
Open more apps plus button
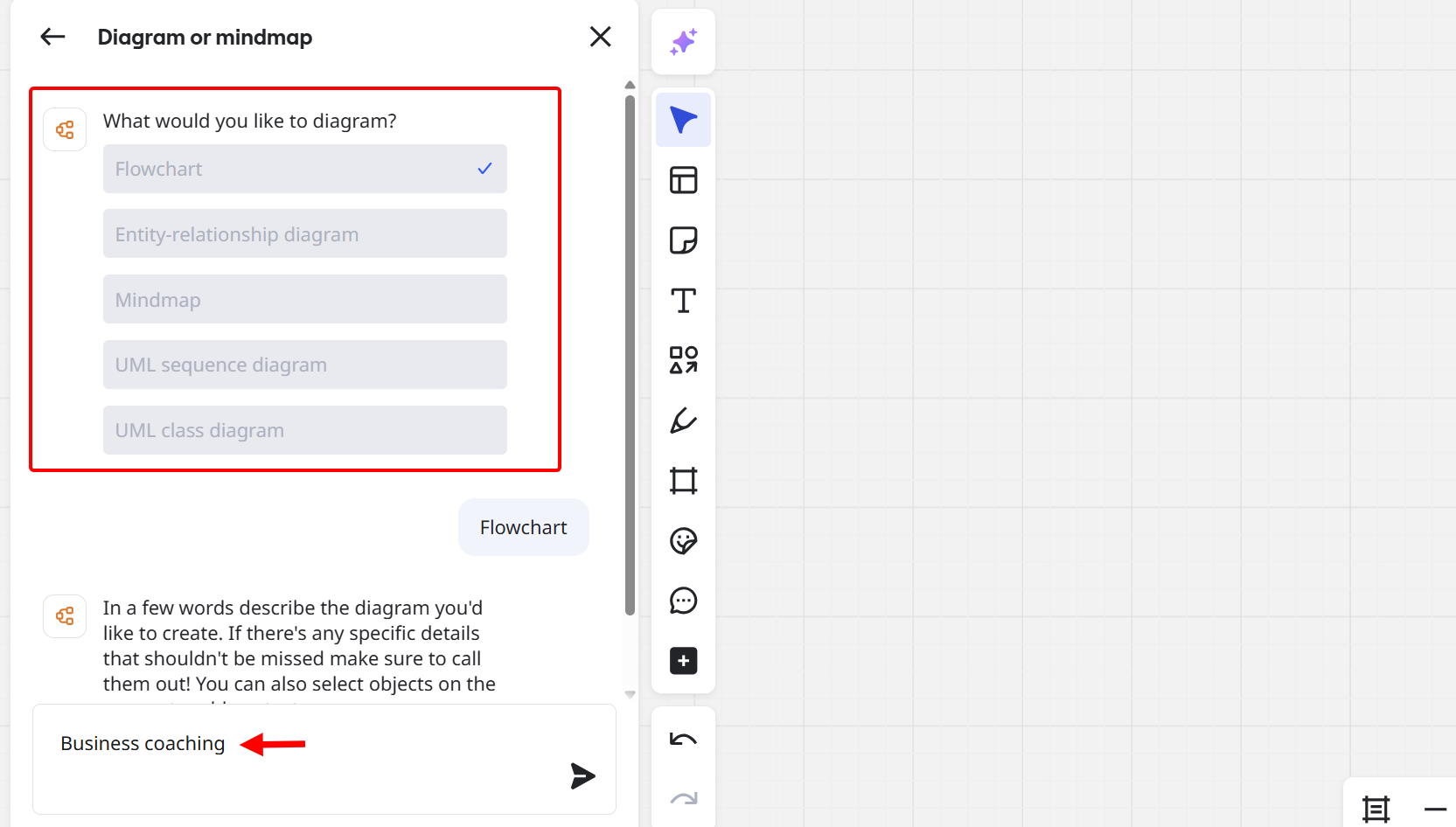coord(683,661)
